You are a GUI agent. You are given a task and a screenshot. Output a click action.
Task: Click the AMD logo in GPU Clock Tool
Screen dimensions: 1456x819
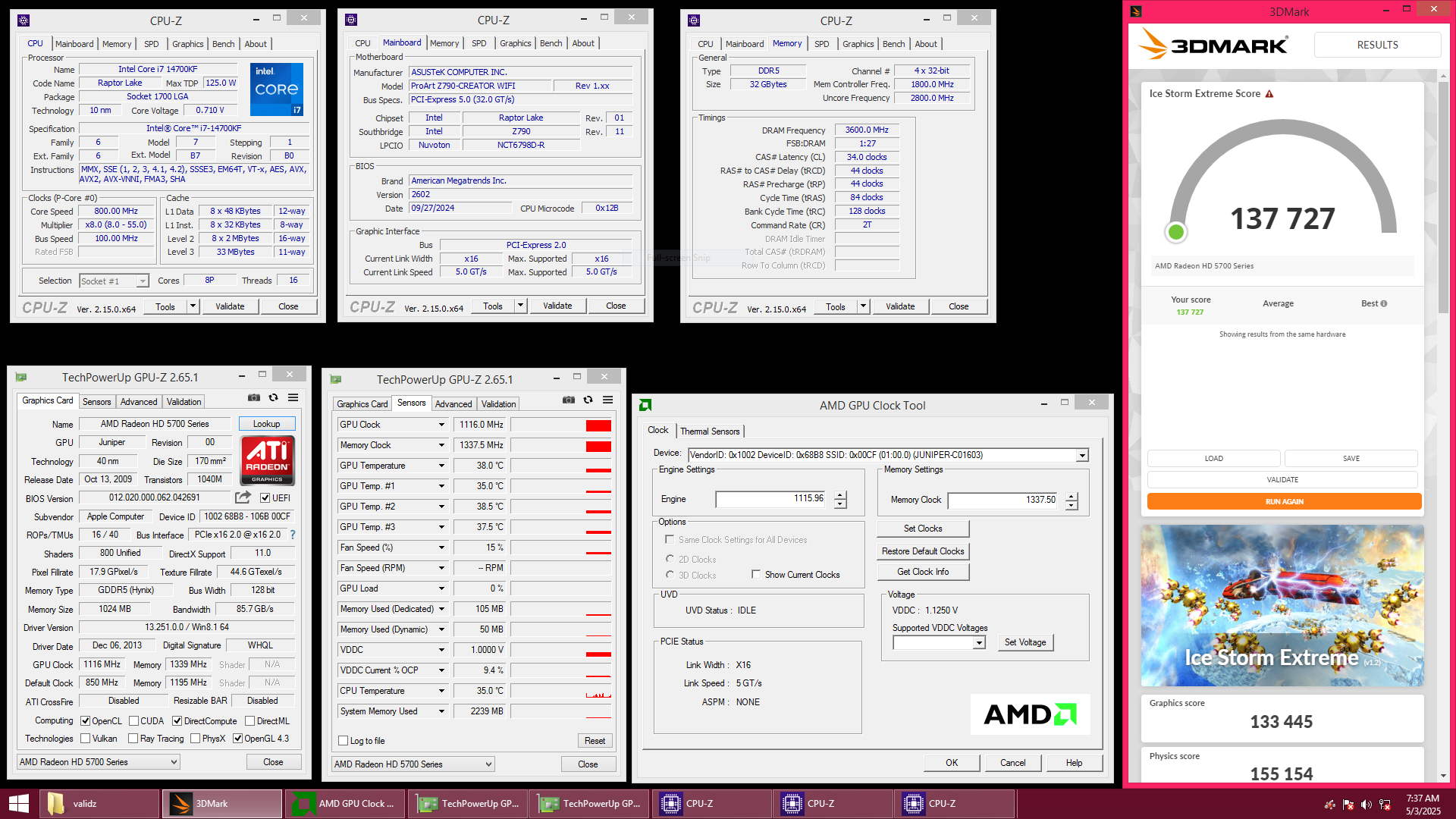click(1030, 714)
